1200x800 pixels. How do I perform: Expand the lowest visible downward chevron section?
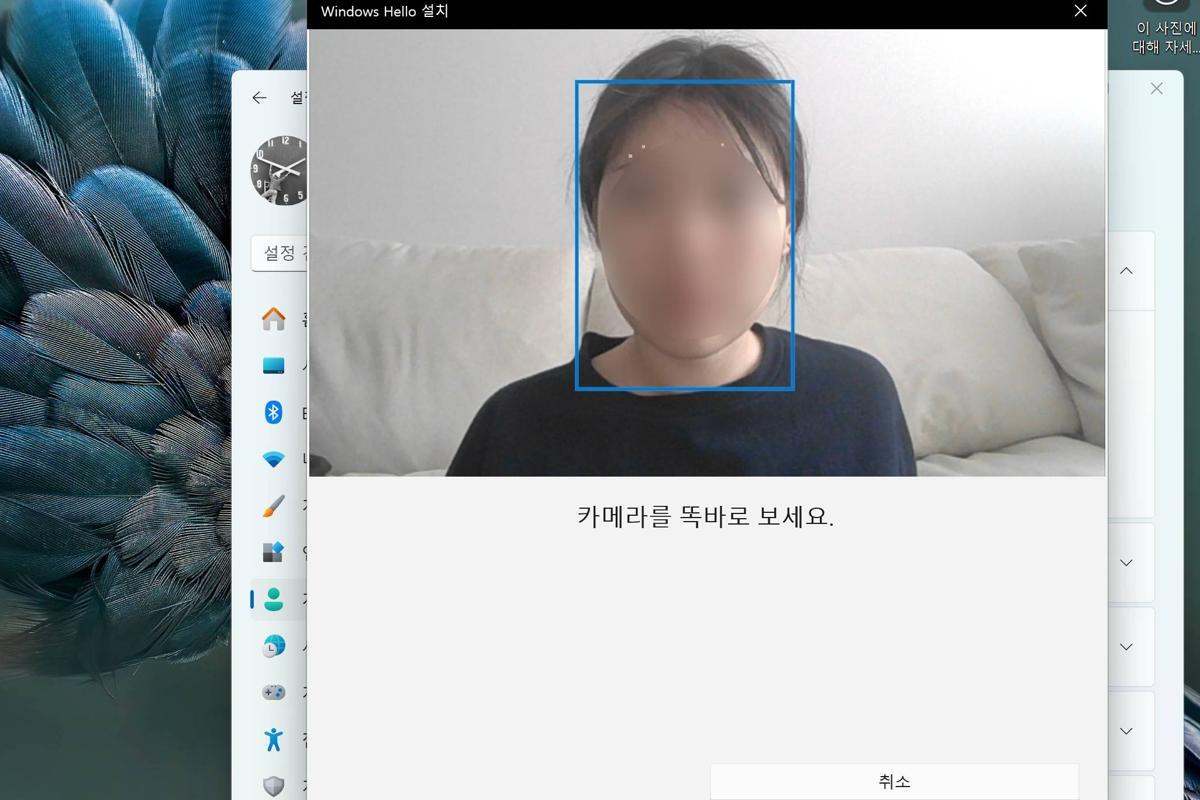(1126, 731)
